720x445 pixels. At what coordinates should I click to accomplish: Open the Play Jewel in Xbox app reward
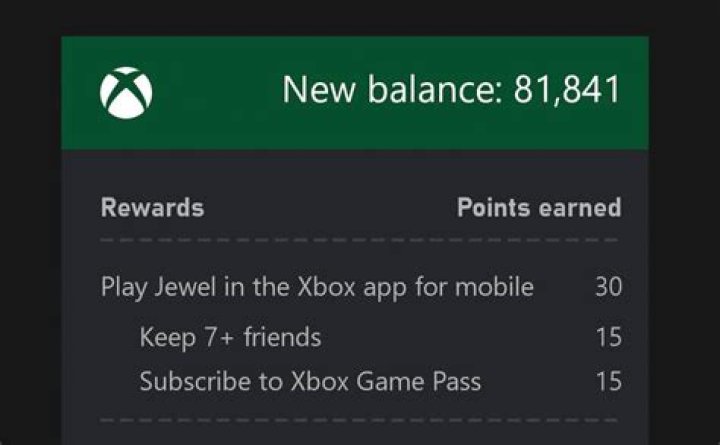[317, 288]
